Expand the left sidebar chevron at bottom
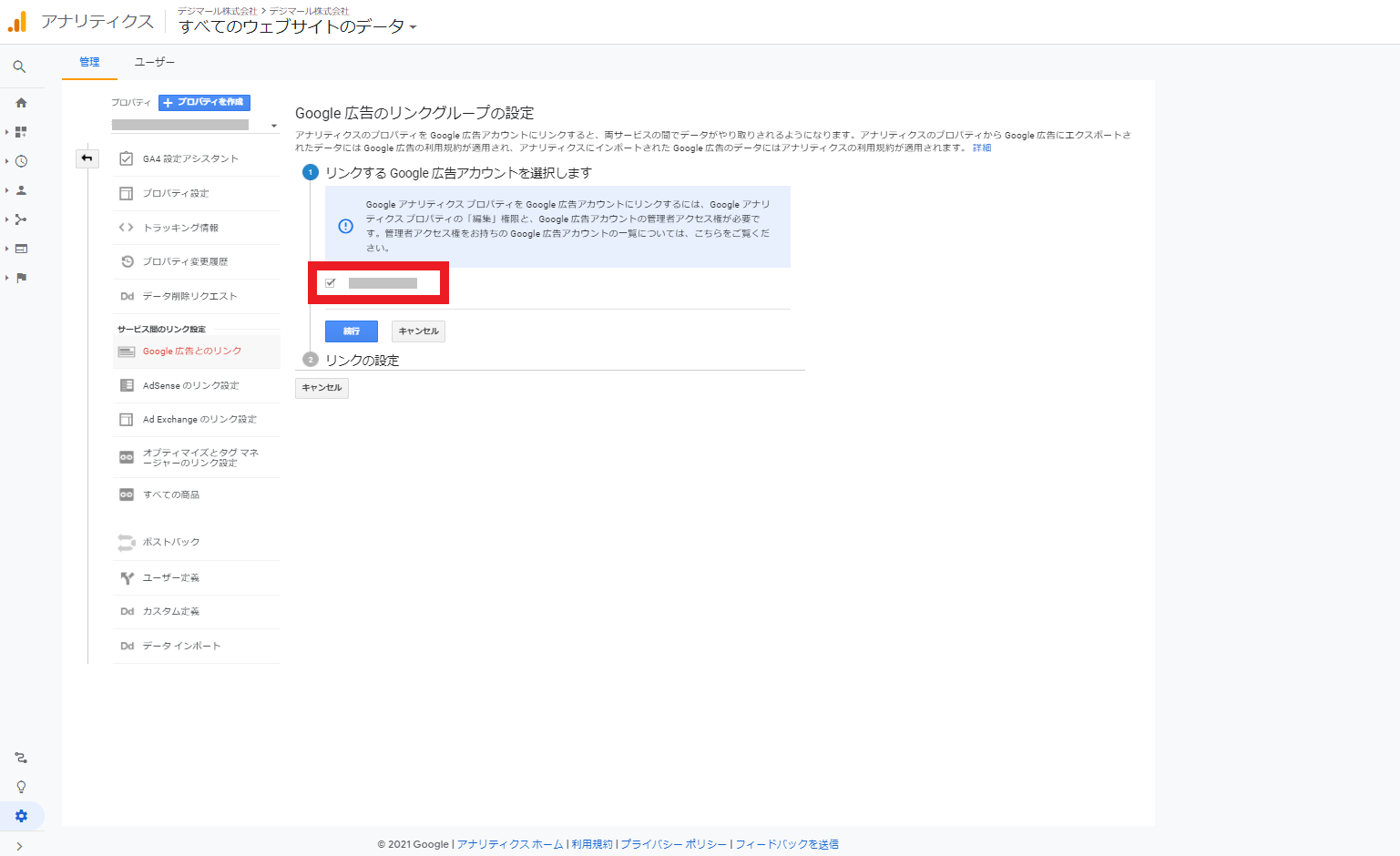The height and width of the screenshot is (856, 1400). pyautogui.click(x=19, y=846)
